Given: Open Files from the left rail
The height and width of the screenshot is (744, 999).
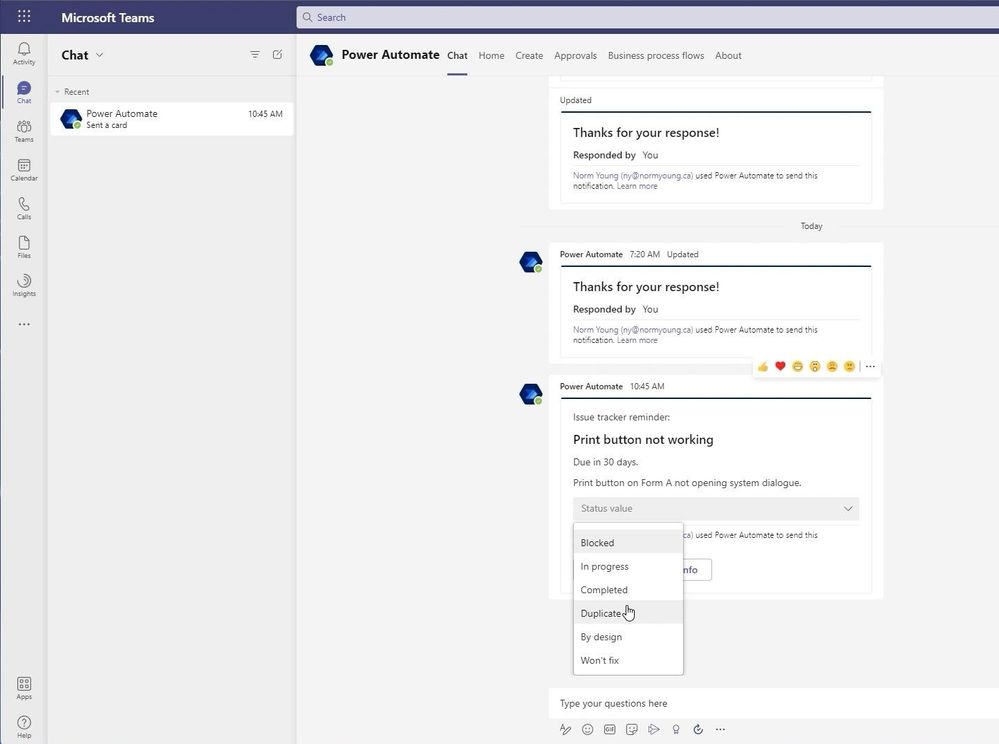Looking at the screenshot, I should tap(24, 247).
